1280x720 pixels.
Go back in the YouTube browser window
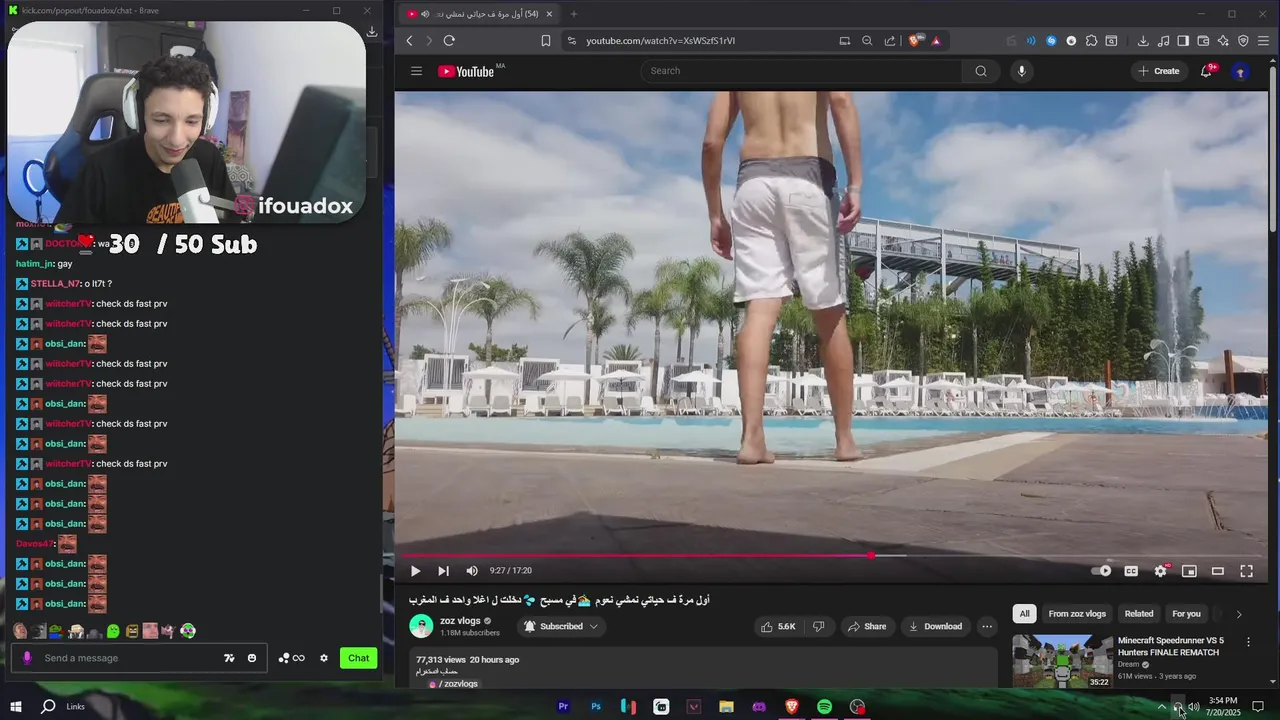(409, 41)
